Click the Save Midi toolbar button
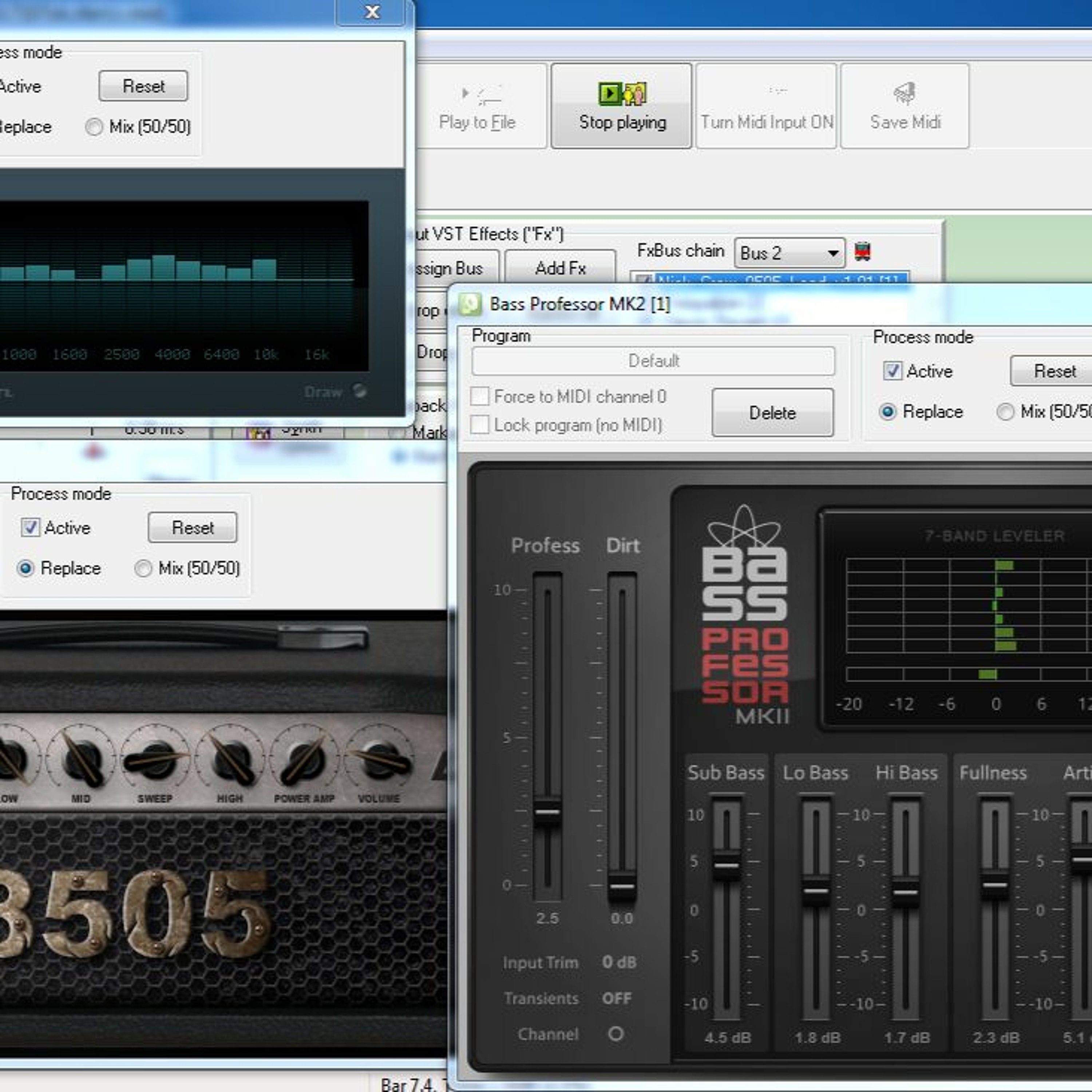The image size is (1092, 1092). pyautogui.click(x=904, y=106)
